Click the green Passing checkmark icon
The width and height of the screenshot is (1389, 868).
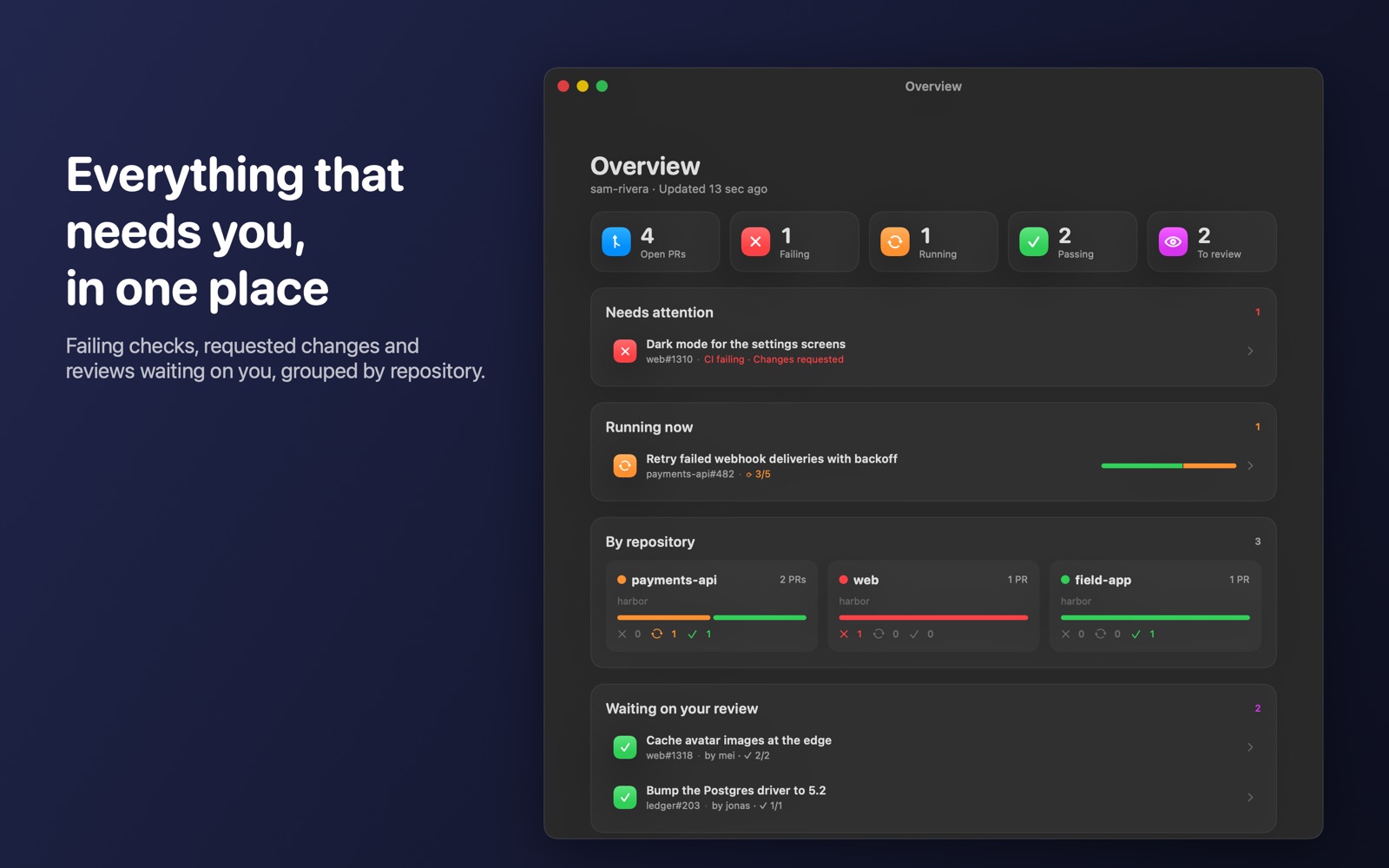[x=1034, y=242]
